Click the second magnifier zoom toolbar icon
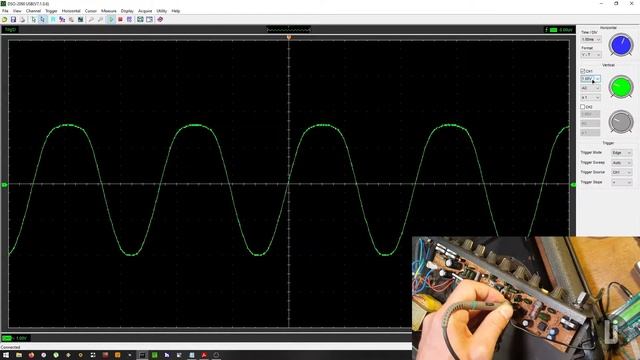 click(x=100, y=20)
